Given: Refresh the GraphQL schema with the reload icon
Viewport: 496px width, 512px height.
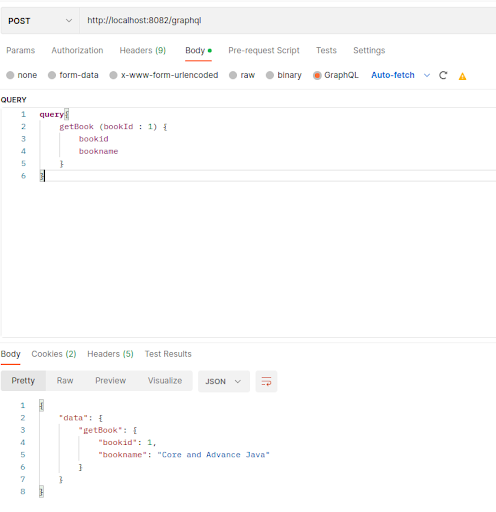Looking at the screenshot, I should coord(443,75).
